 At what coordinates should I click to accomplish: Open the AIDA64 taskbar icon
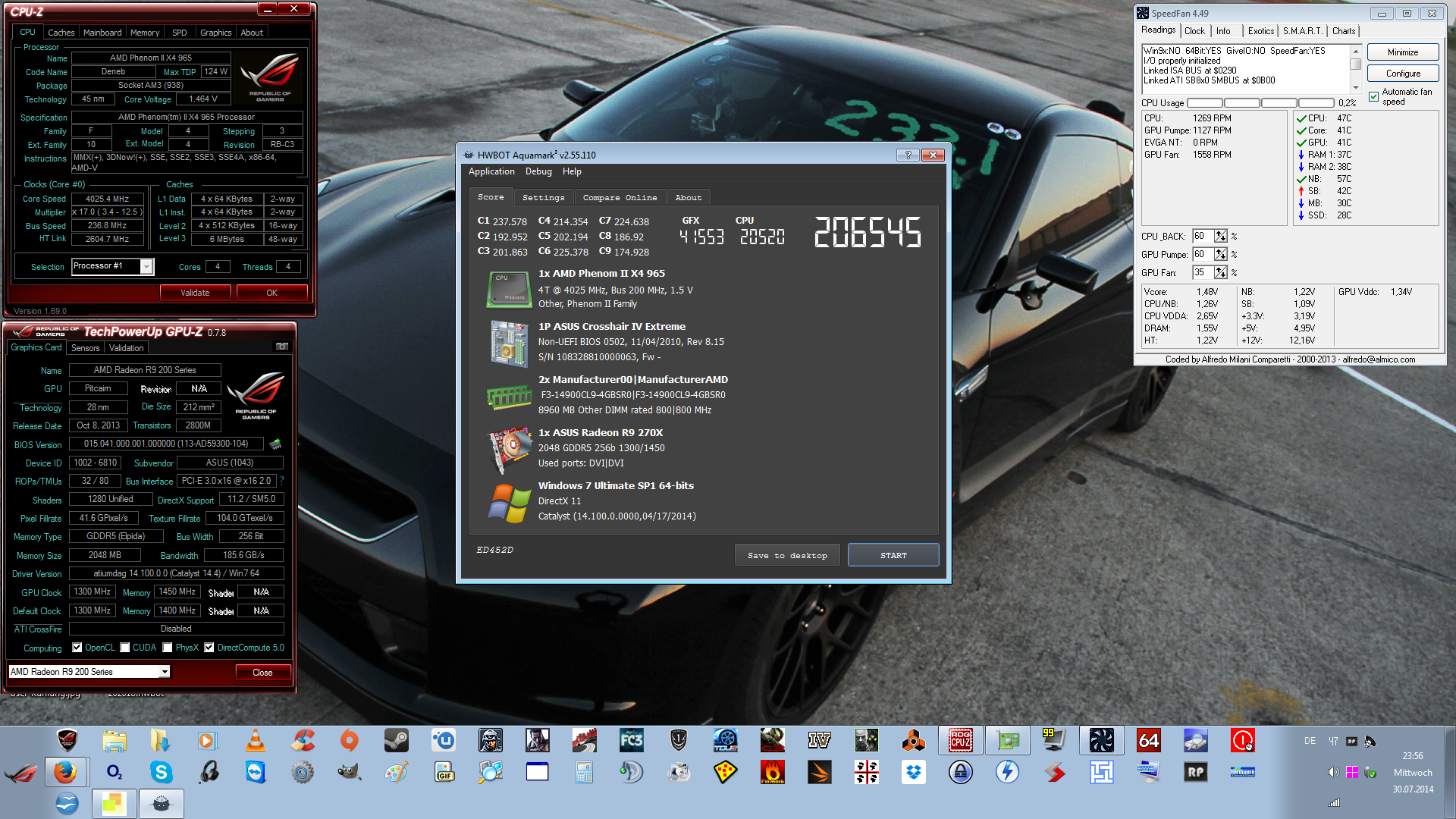tap(1148, 740)
